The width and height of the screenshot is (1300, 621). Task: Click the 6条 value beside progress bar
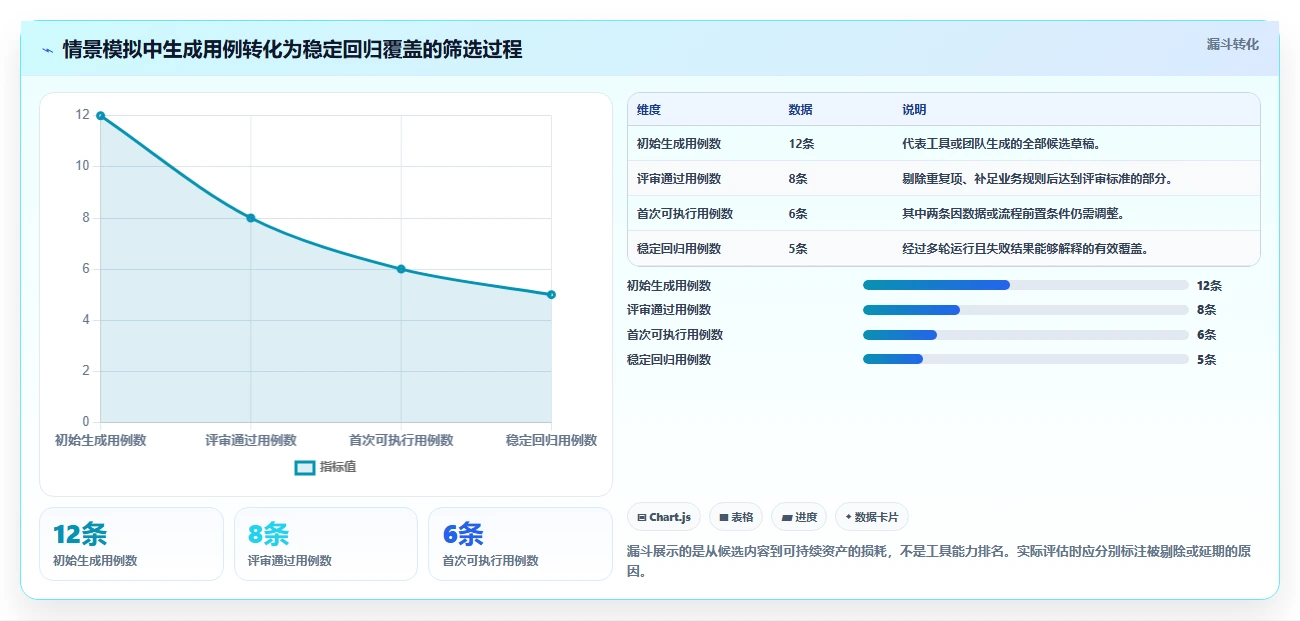tap(1206, 335)
